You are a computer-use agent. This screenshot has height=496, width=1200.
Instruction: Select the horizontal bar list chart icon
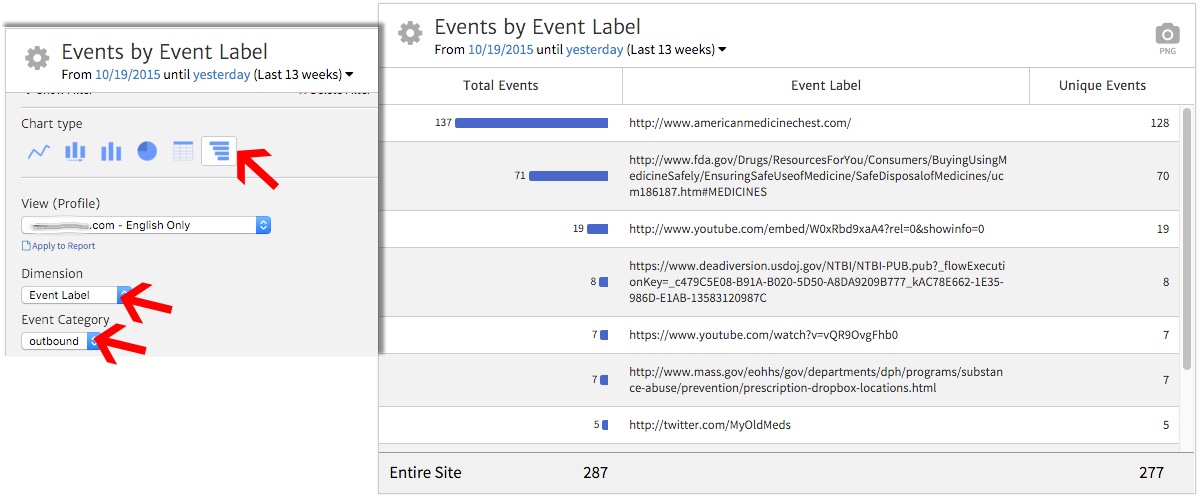point(219,152)
